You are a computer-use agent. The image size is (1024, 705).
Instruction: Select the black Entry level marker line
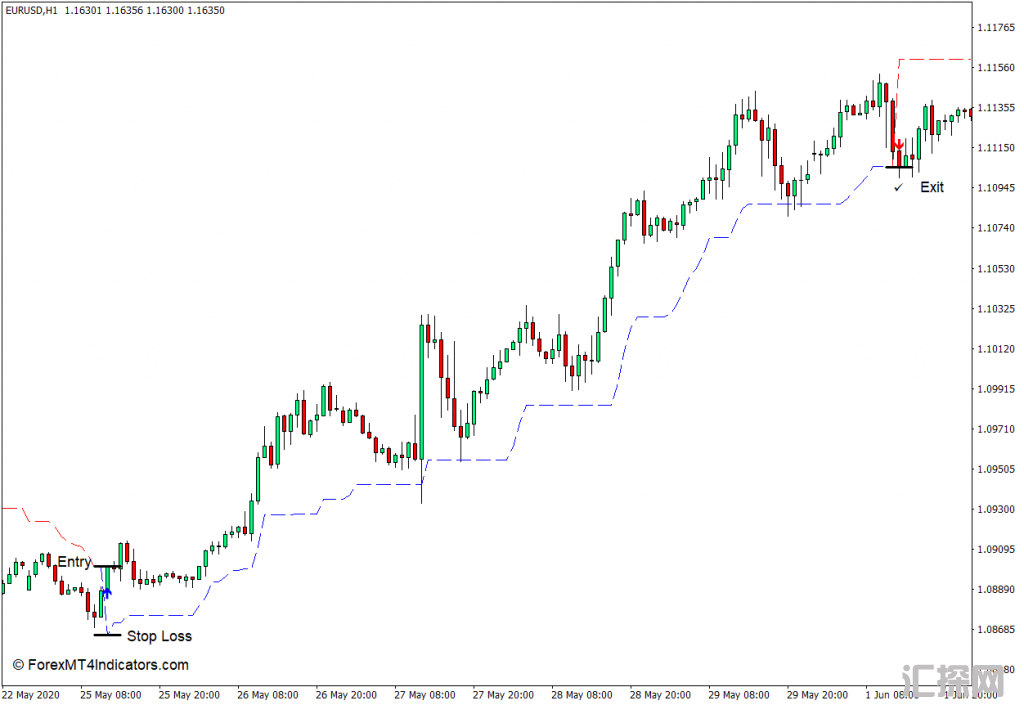coord(107,567)
